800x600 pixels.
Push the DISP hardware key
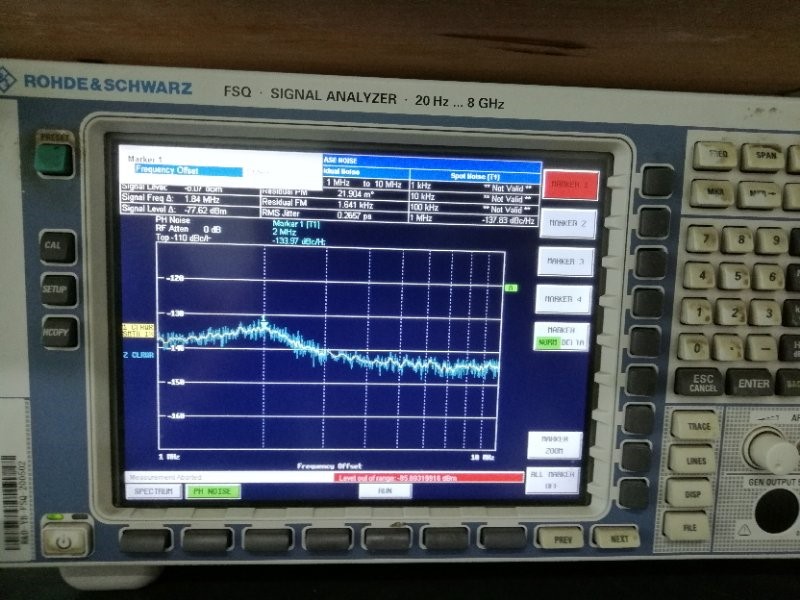(x=689, y=493)
